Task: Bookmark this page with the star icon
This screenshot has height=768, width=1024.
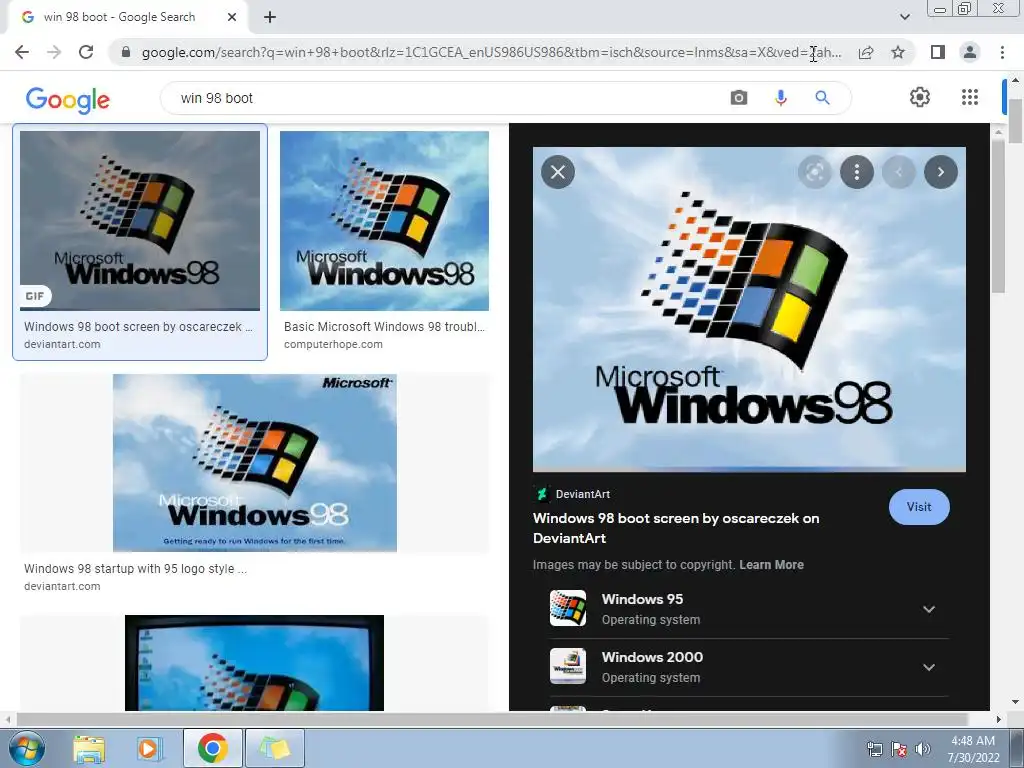Action: 898,52
